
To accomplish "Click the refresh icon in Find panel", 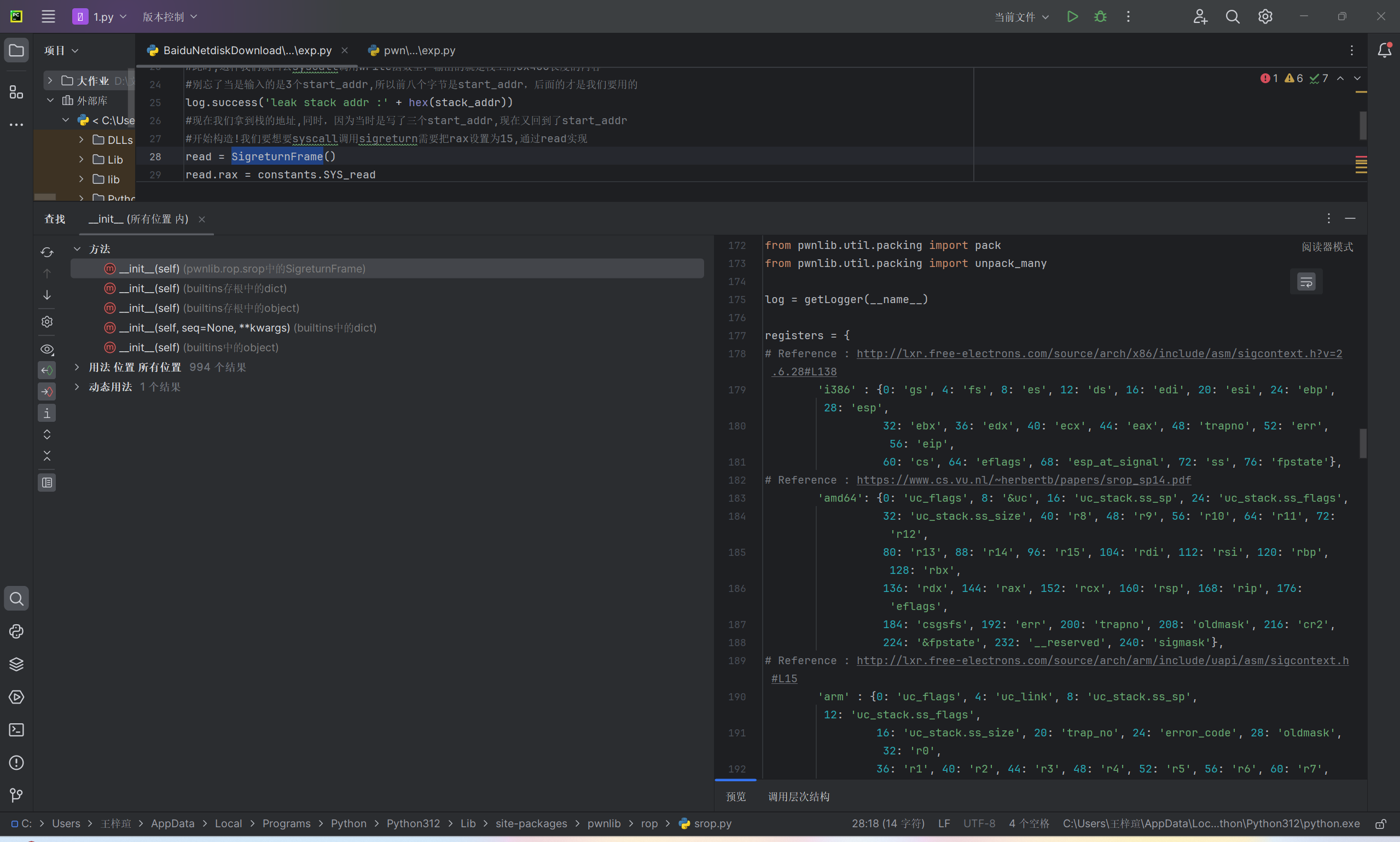I will pos(47,252).
